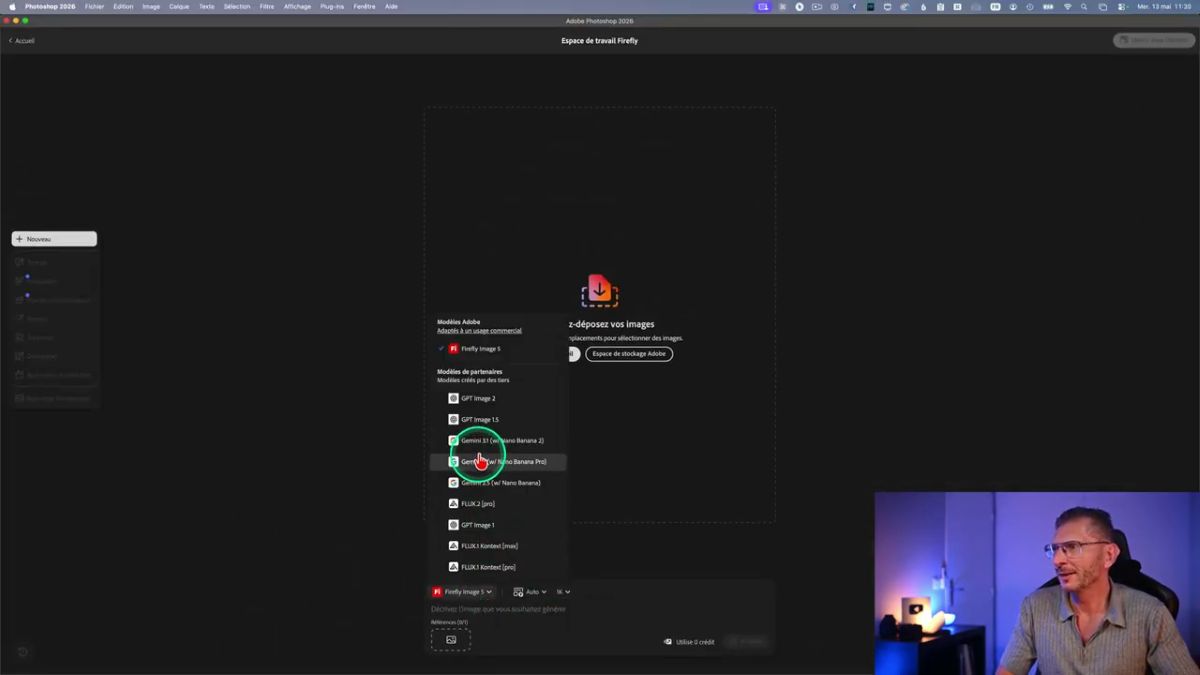Open the Apple menu
Viewport: 1200px width, 675px height.
point(12,6)
